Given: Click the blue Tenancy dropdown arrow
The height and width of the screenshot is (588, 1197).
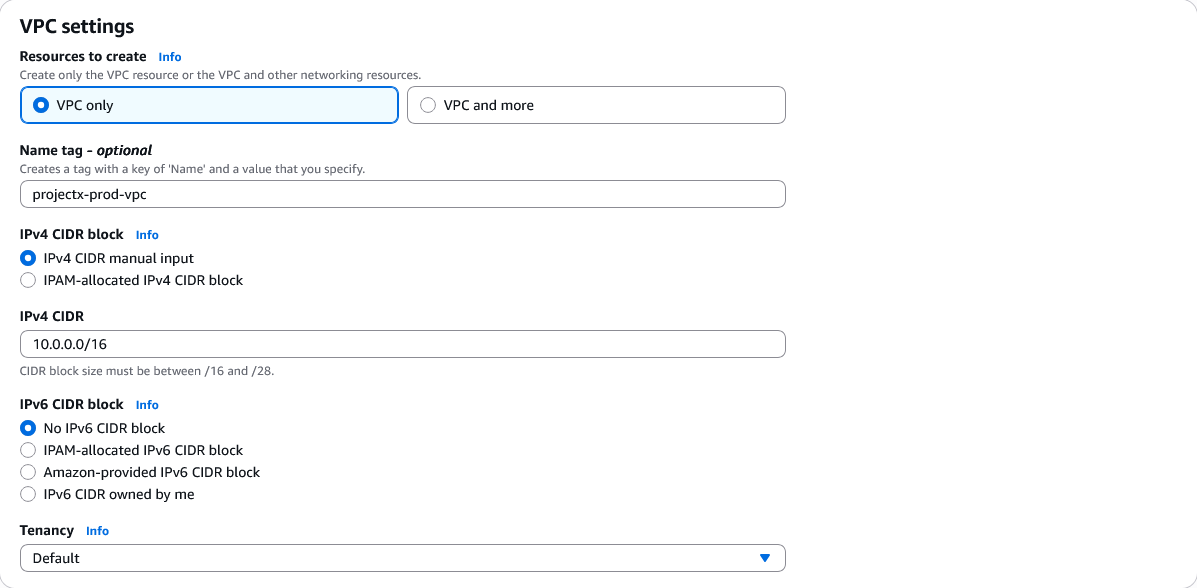Looking at the screenshot, I should point(765,558).
